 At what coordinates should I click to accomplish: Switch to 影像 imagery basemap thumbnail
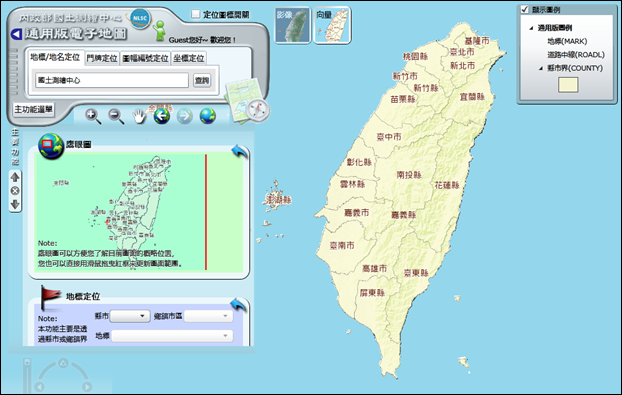(292, 25)
